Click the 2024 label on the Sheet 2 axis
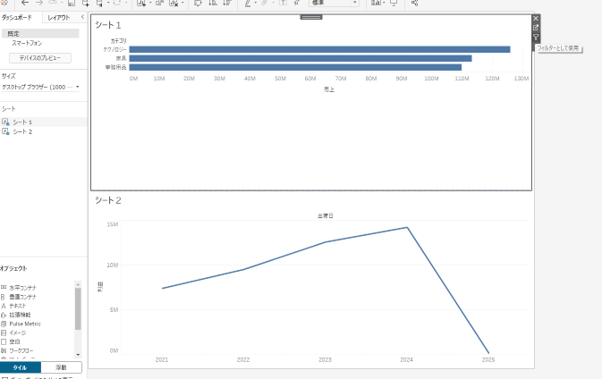Image resolution: width=602 pixels, height=379 pixels. pos(407,360)
